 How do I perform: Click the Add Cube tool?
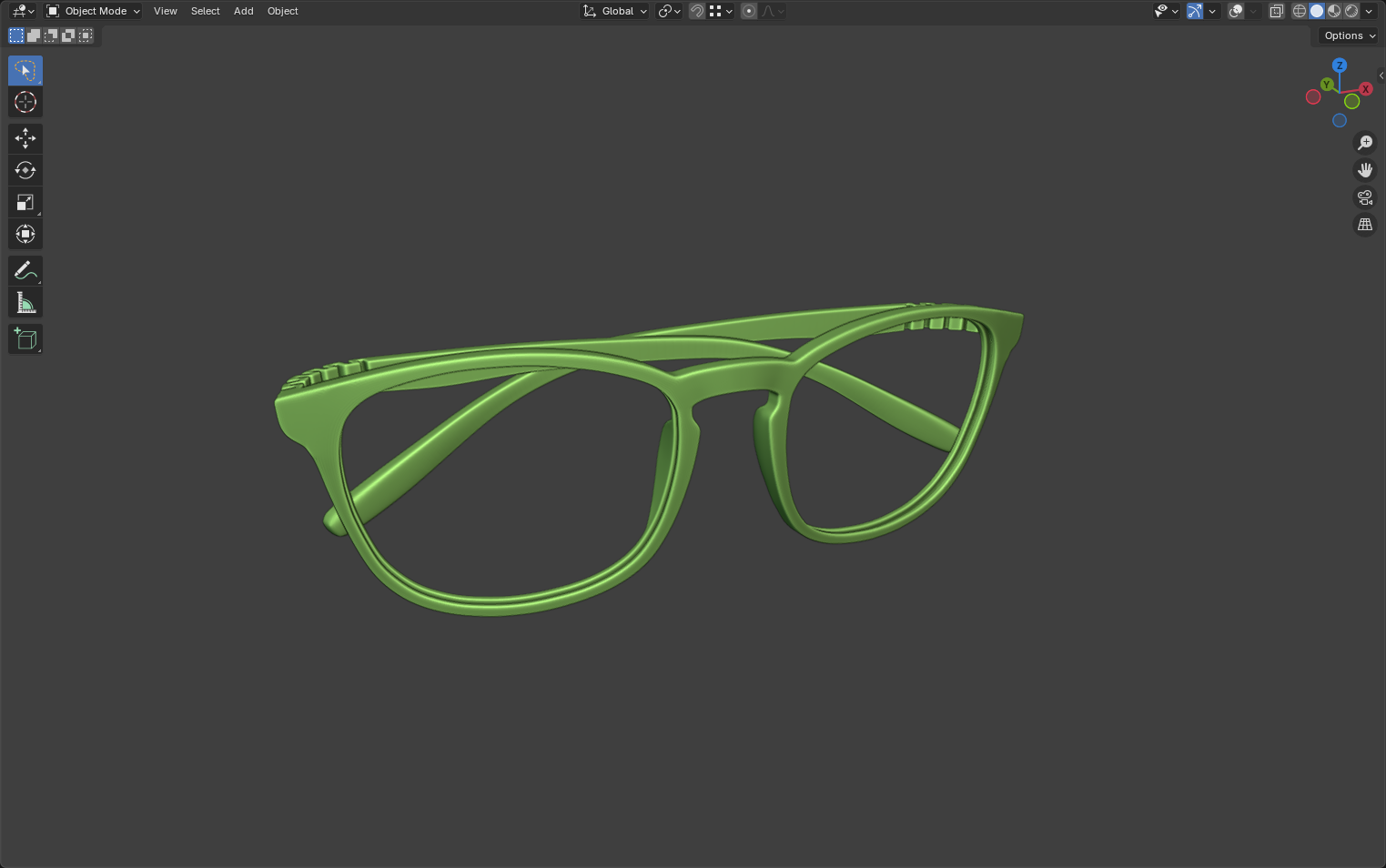(25, 338)
